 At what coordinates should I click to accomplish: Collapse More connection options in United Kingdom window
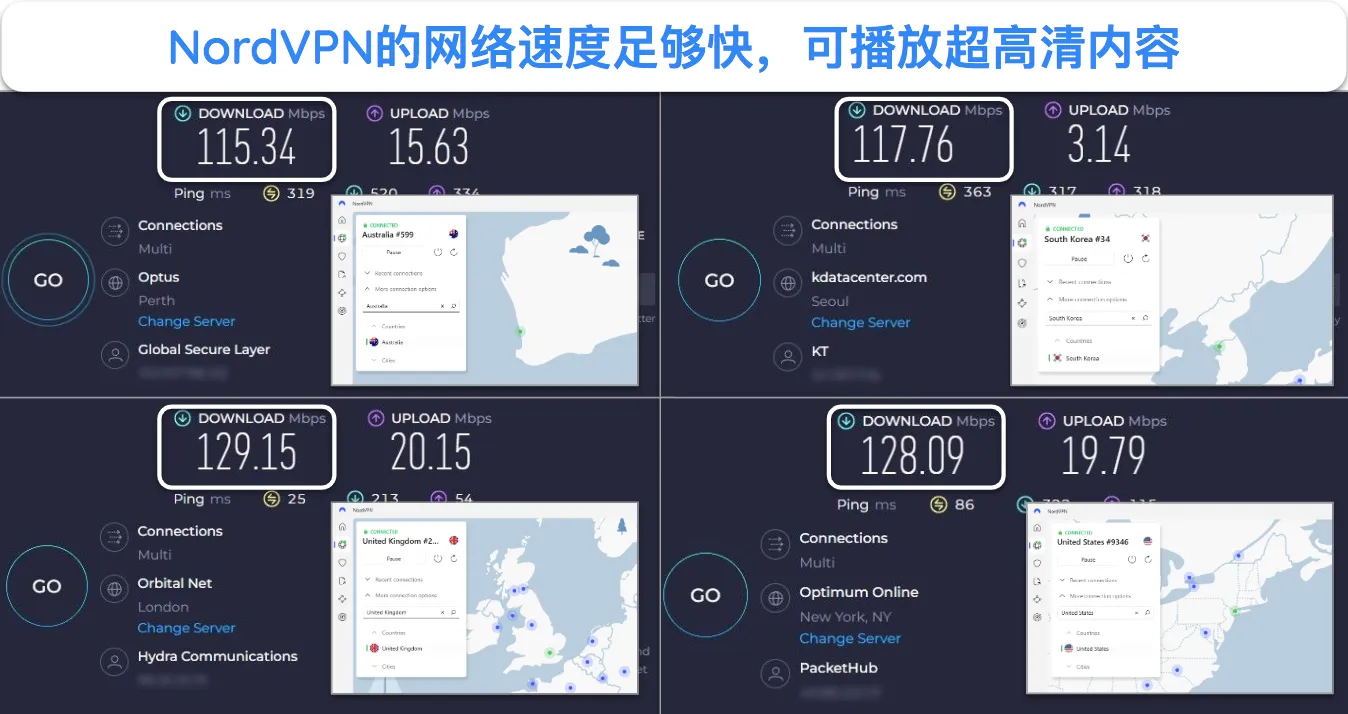tap(400, 595)
